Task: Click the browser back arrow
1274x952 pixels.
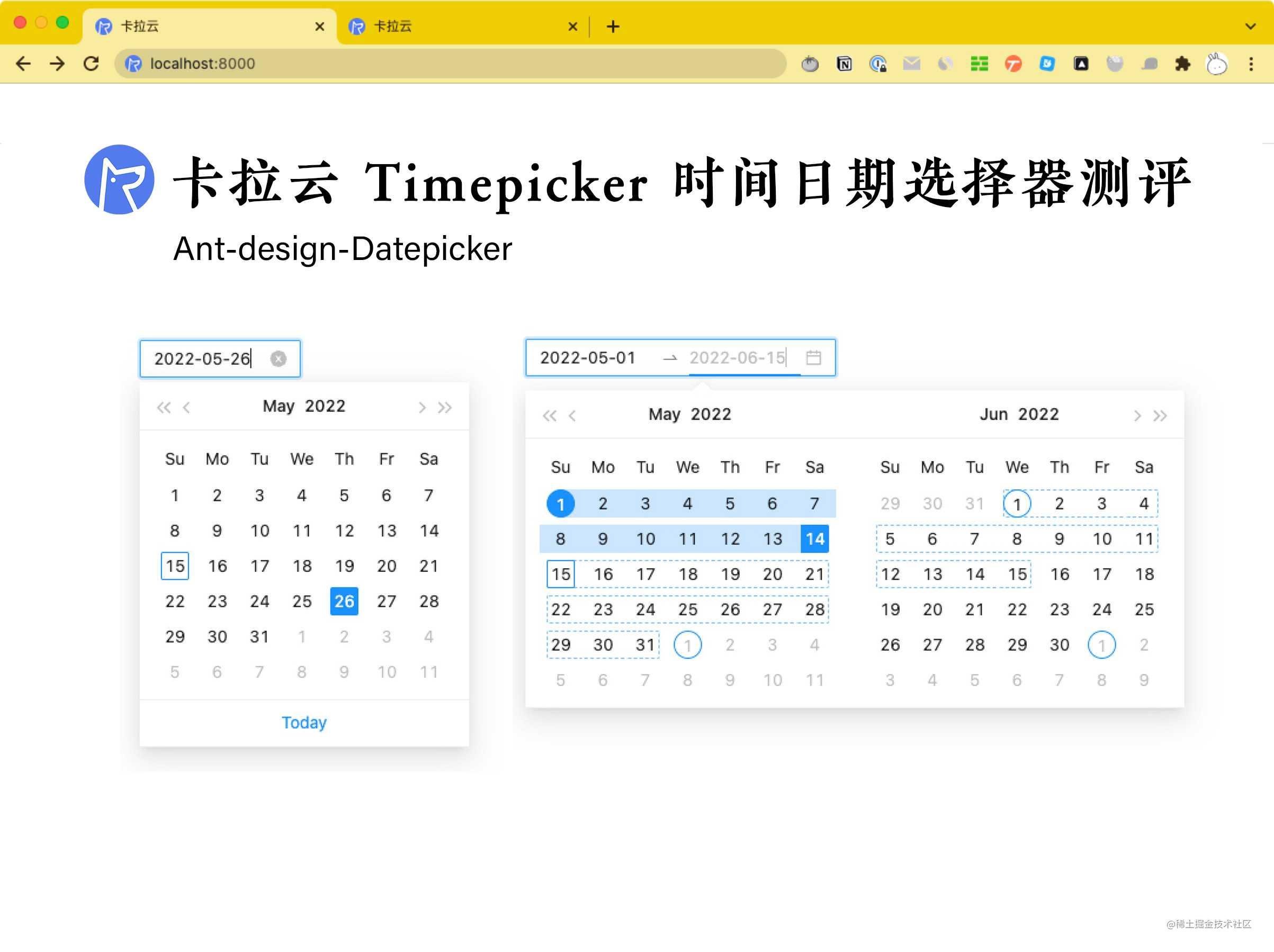Action: point(24,64)
